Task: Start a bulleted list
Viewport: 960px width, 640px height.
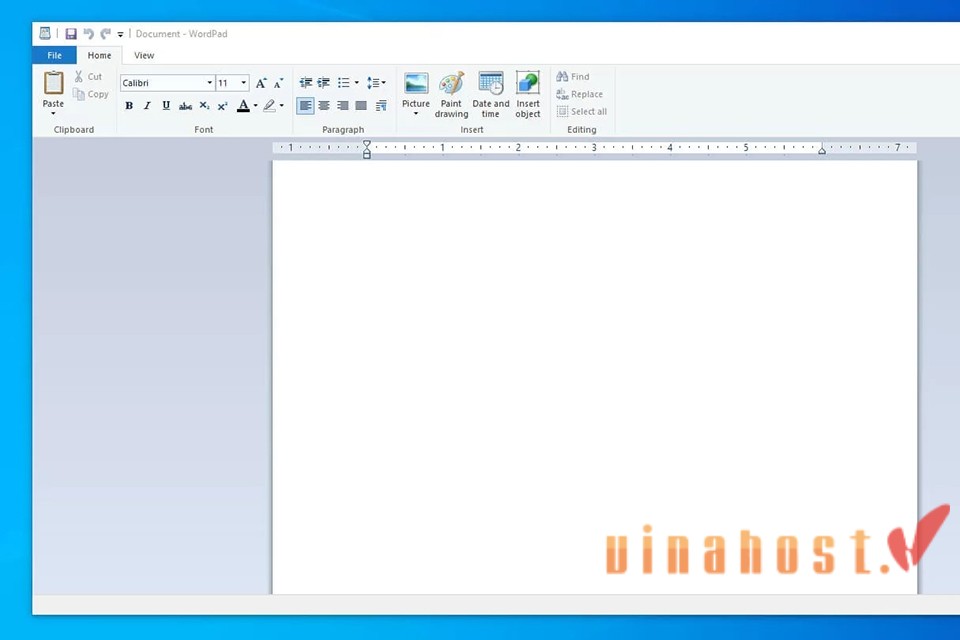Action: pyautogui.click(x=343, y=83)
